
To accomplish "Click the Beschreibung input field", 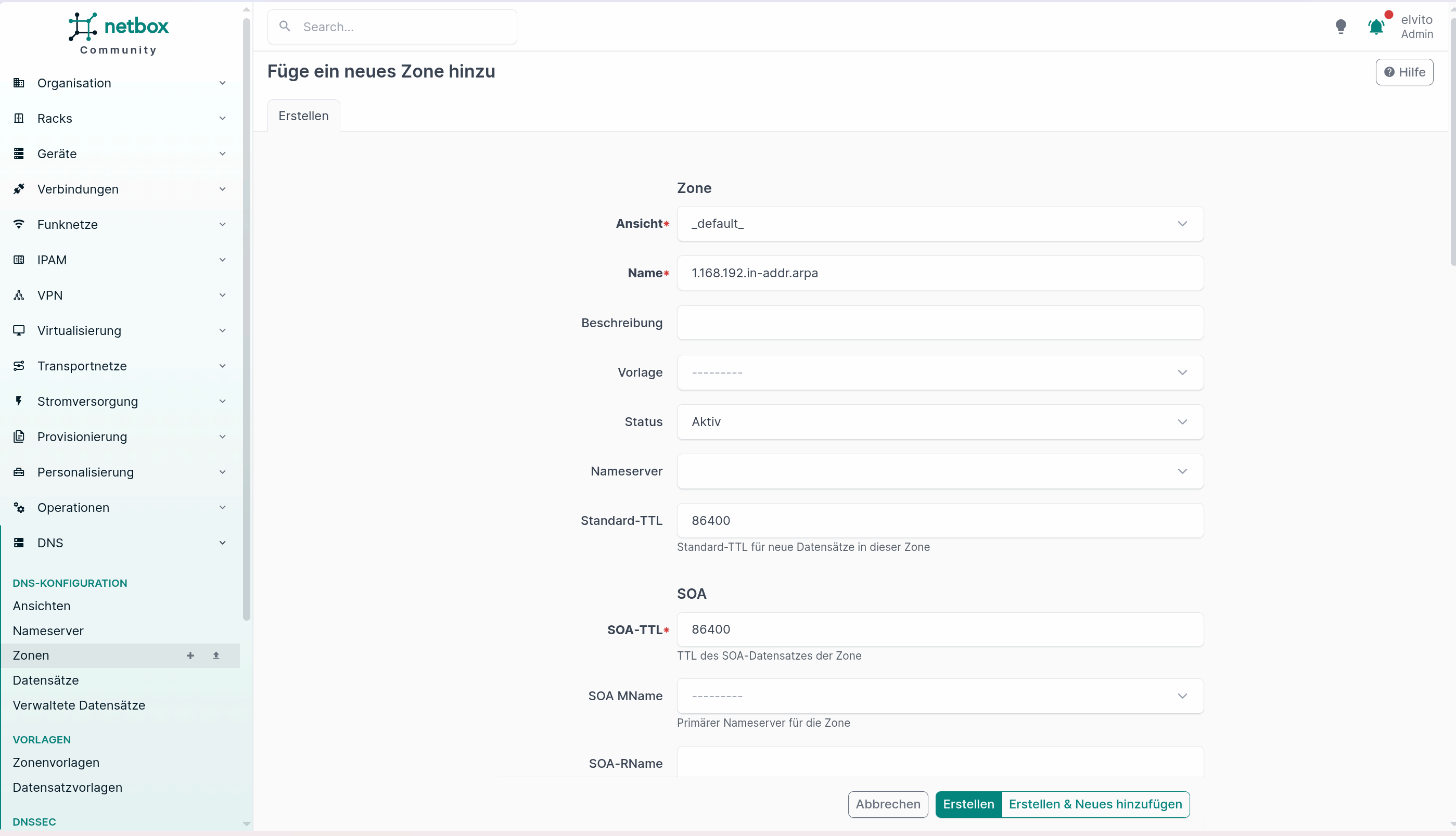I will pos(940,323).
